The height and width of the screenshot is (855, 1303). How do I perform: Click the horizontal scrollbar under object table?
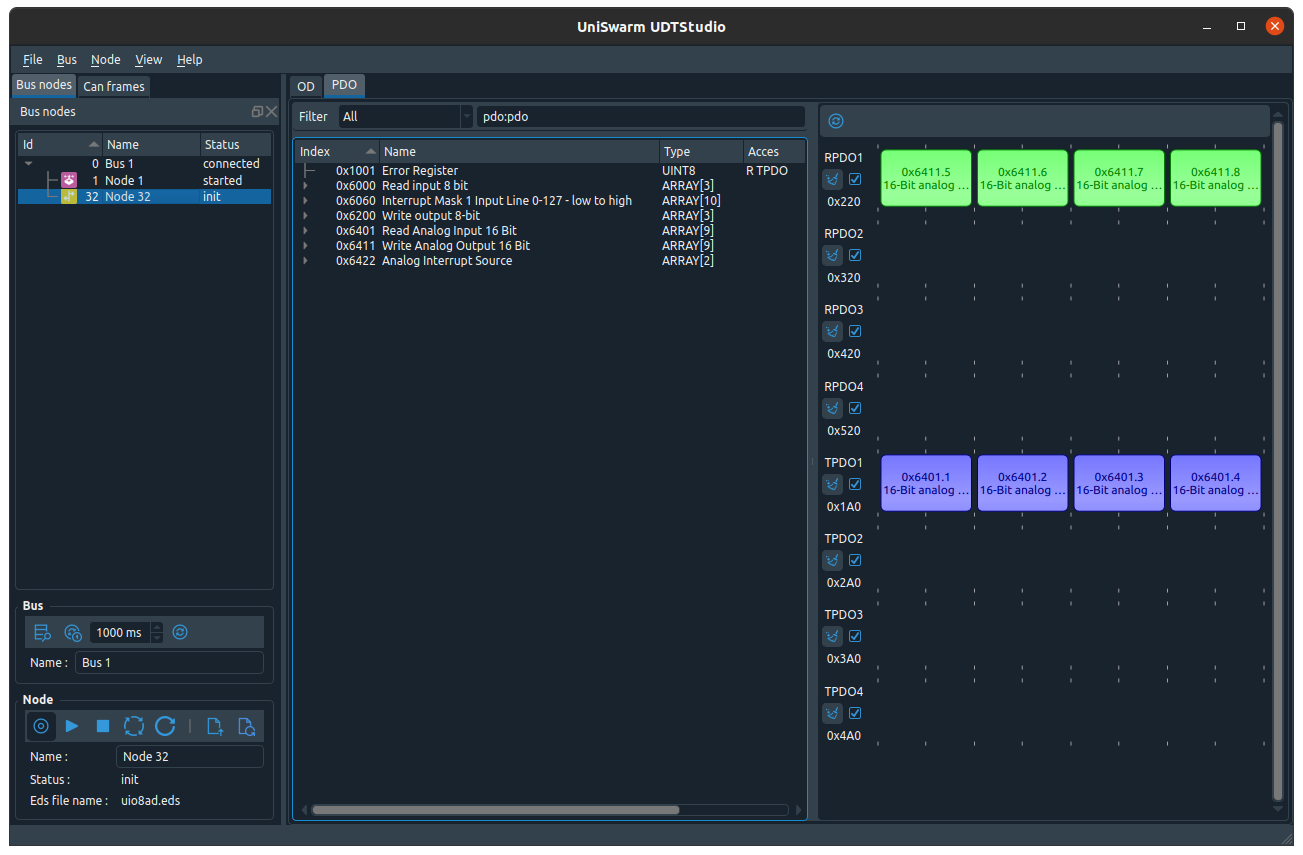point(495,810)
